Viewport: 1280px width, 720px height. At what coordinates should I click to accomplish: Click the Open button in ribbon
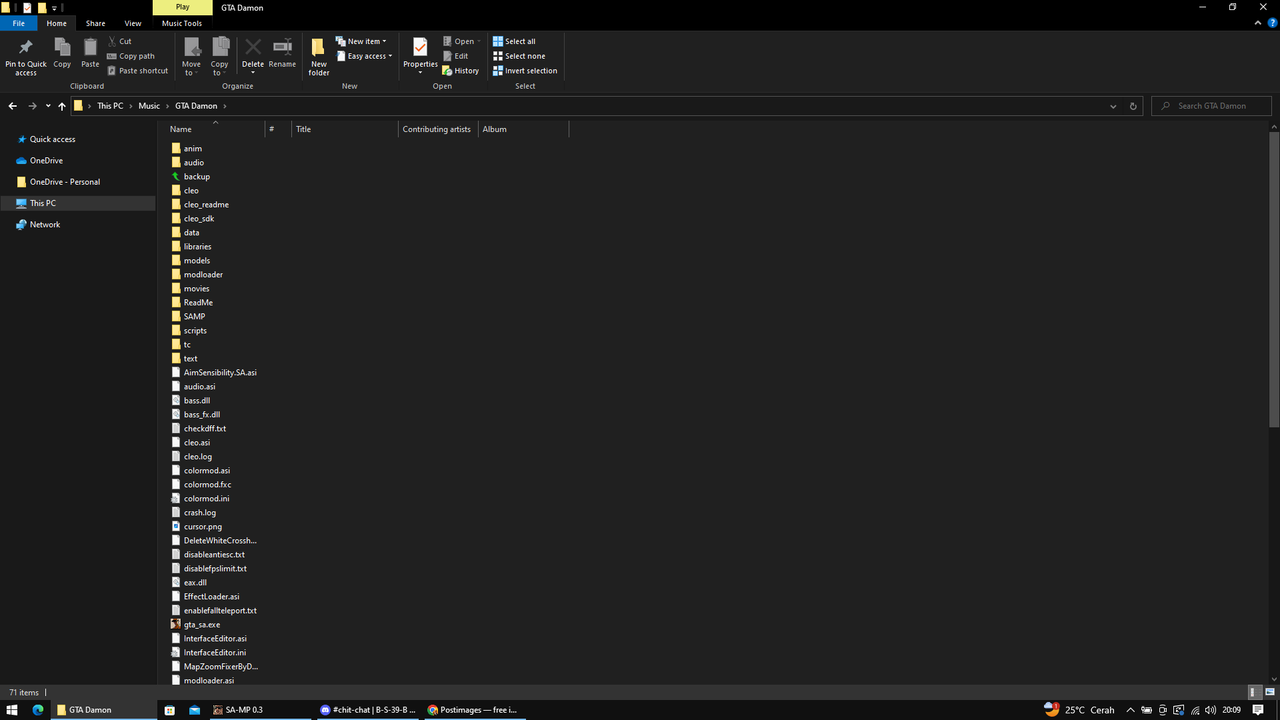[461, 41]
